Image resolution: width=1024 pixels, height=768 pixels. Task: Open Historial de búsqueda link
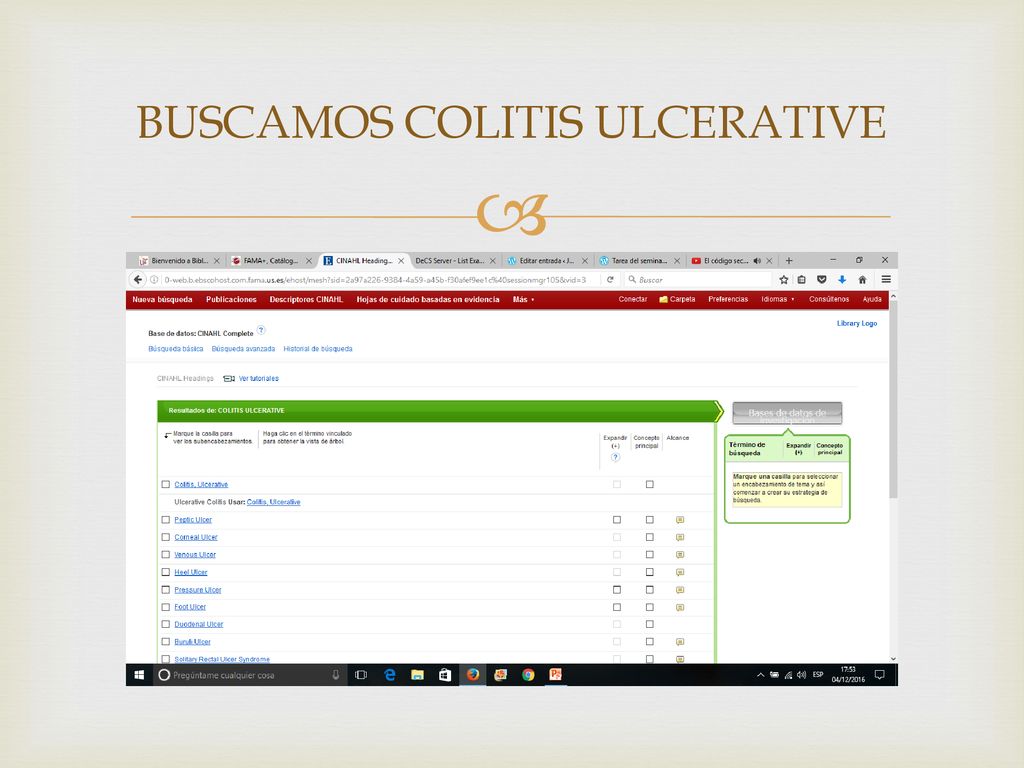click(x=318, y=349)
